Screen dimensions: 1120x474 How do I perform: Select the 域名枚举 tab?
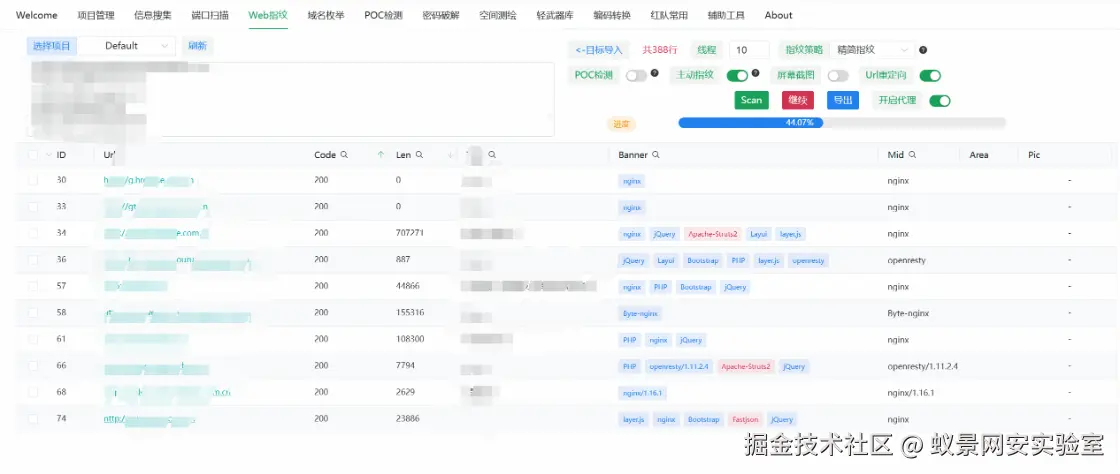[326, 15]
